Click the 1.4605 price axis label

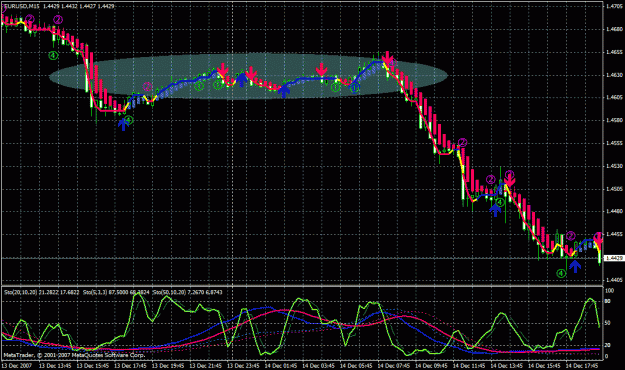pos(614,97)
